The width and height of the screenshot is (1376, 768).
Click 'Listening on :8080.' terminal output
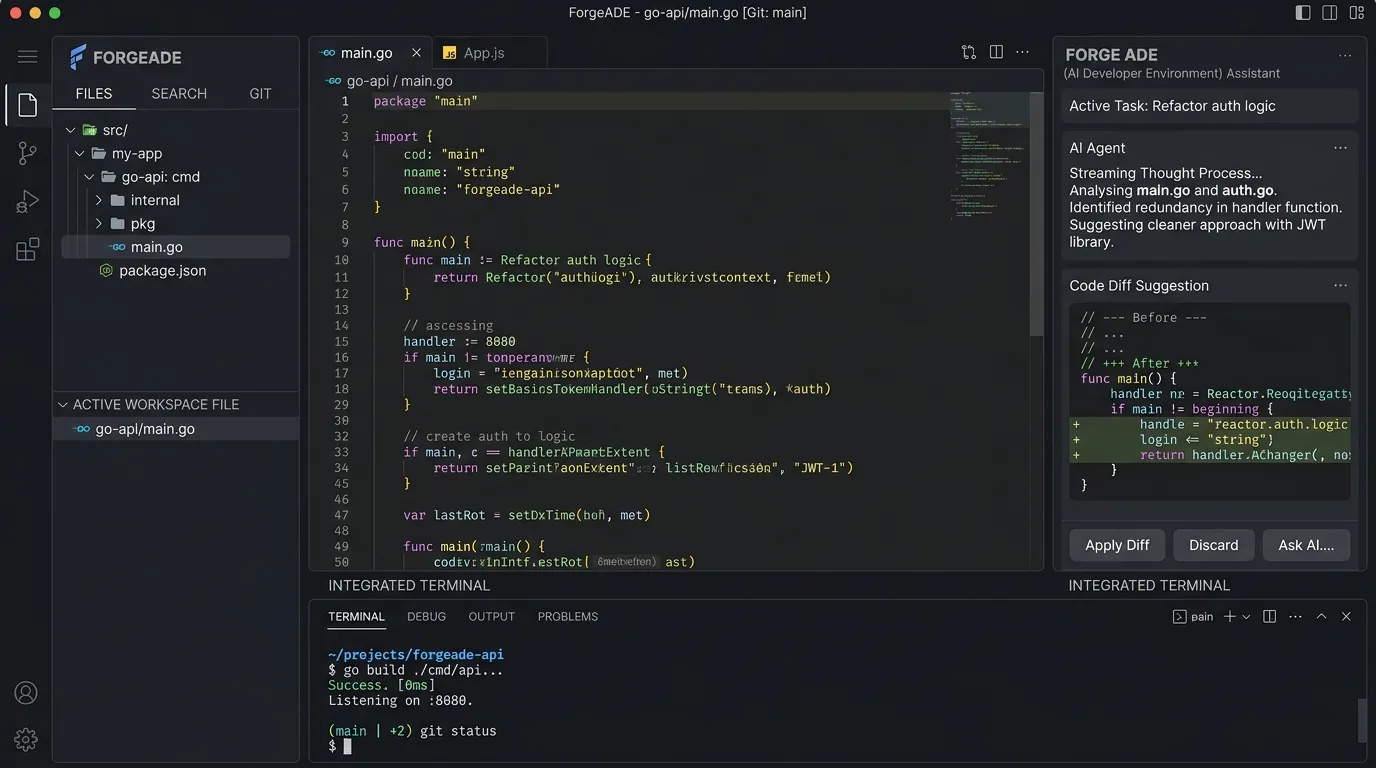tap(401, 700)
